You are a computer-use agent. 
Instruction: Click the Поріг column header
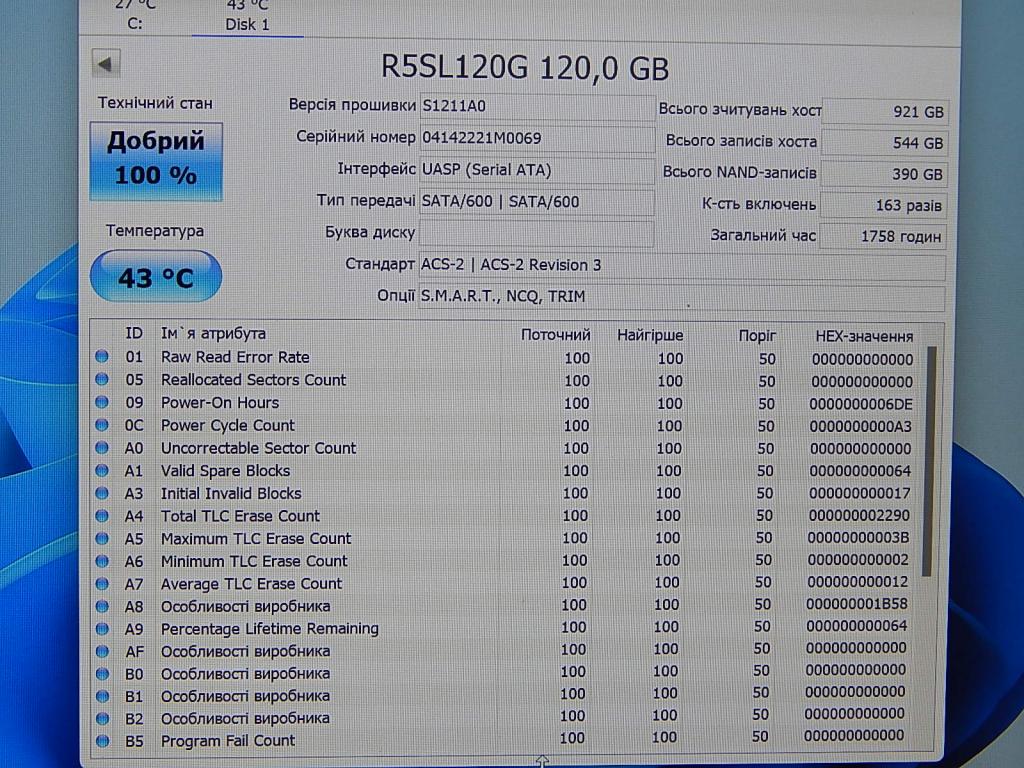coord(757,336)
